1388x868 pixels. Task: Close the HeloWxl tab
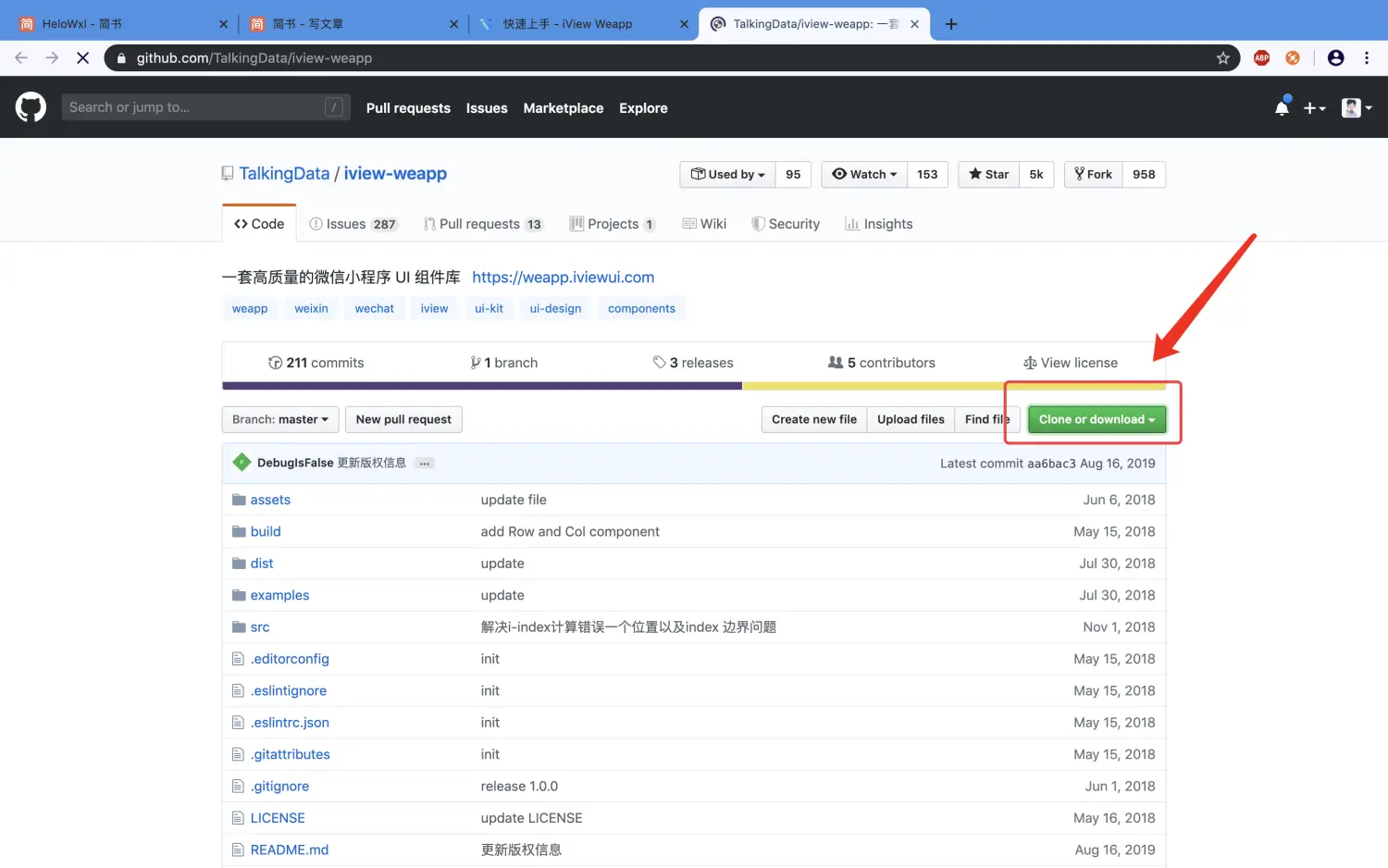[223, 24]
